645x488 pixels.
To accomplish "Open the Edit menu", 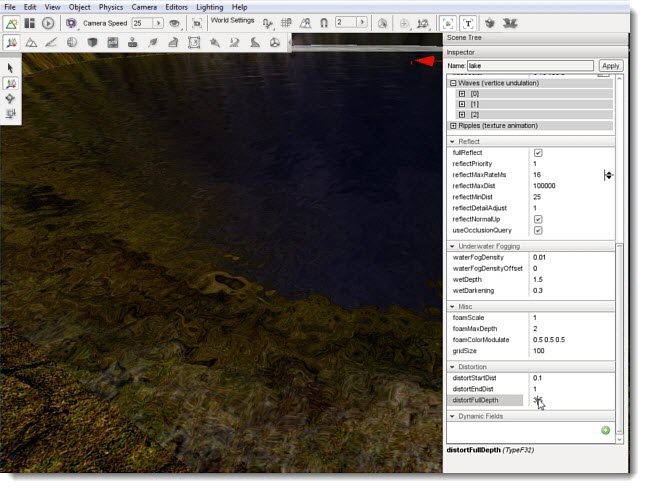I will (30, 7).
